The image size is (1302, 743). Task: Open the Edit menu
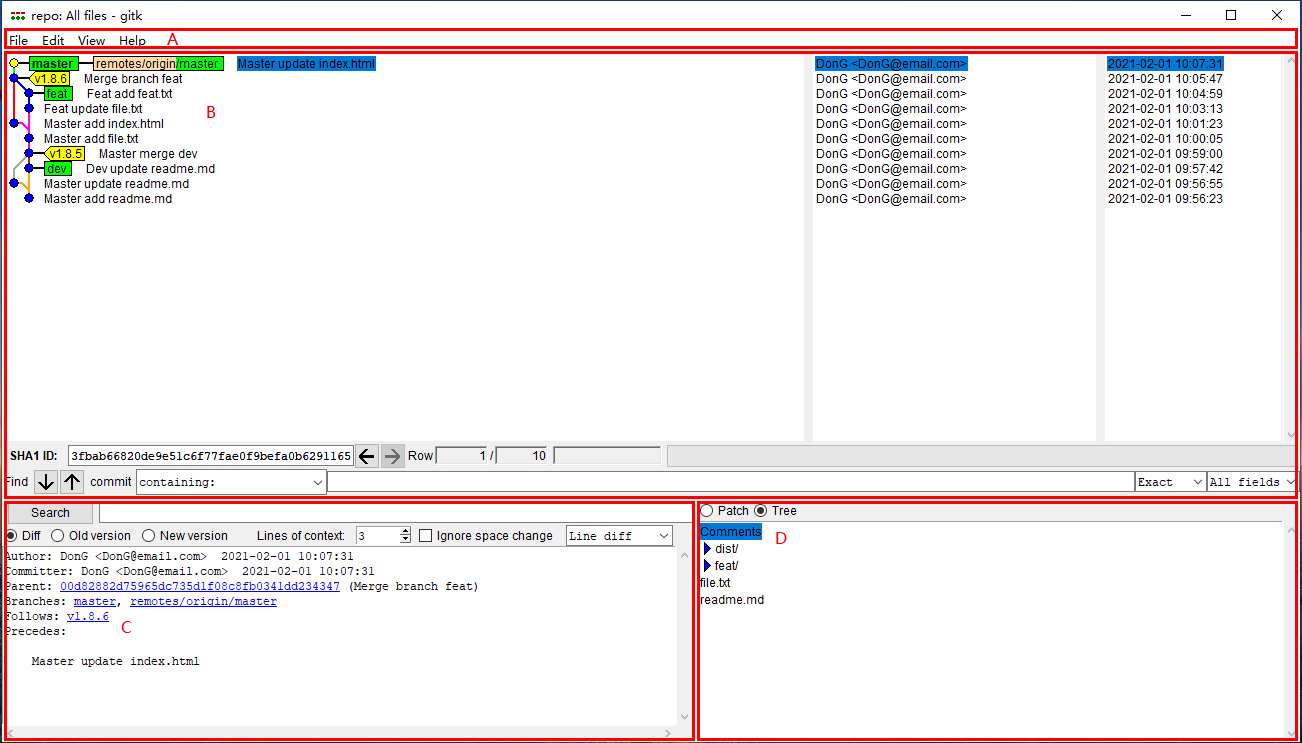click(53, 41)
